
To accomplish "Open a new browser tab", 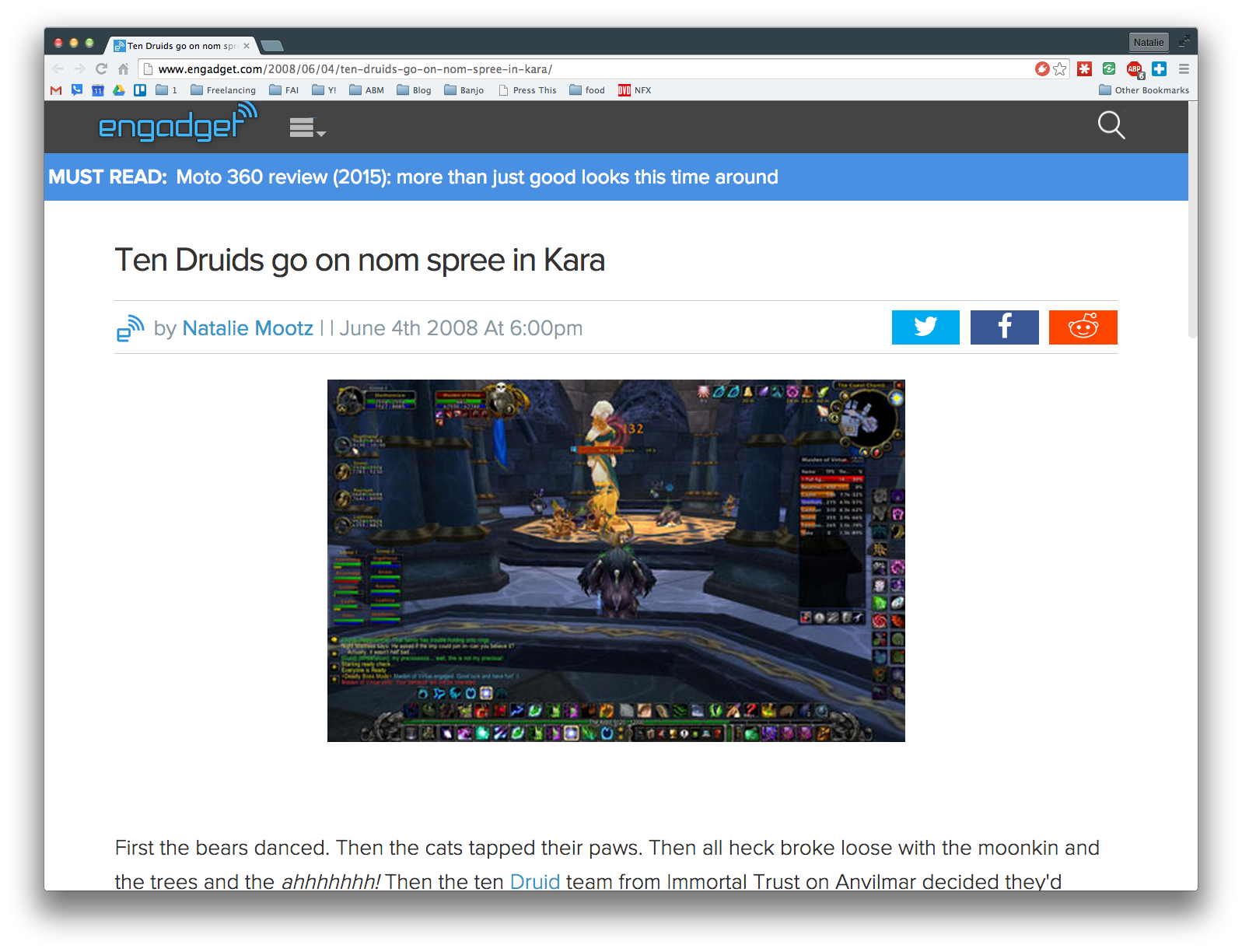I will coord(271,46).
